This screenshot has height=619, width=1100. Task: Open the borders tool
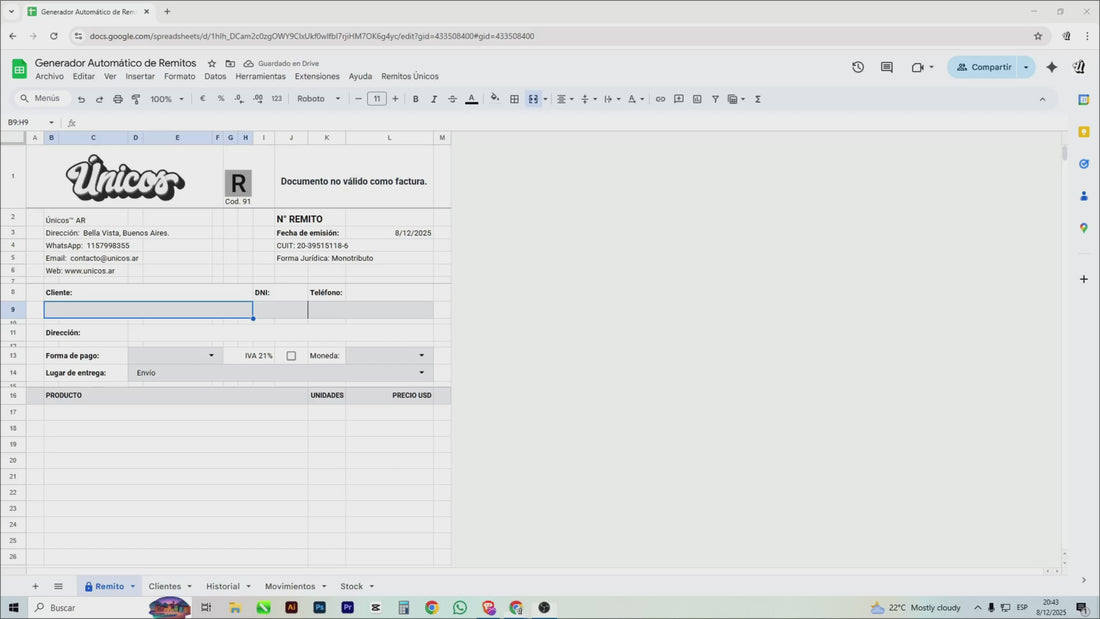[514, 99]
